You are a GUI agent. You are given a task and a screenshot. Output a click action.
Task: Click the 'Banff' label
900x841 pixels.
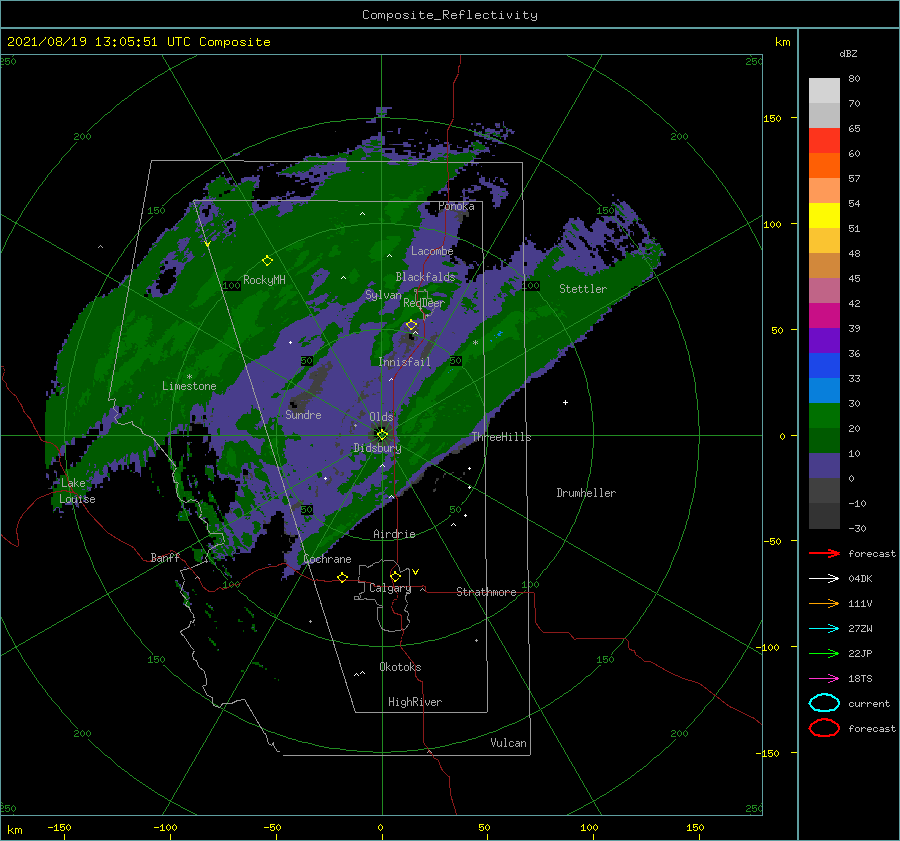pos(165,557)
